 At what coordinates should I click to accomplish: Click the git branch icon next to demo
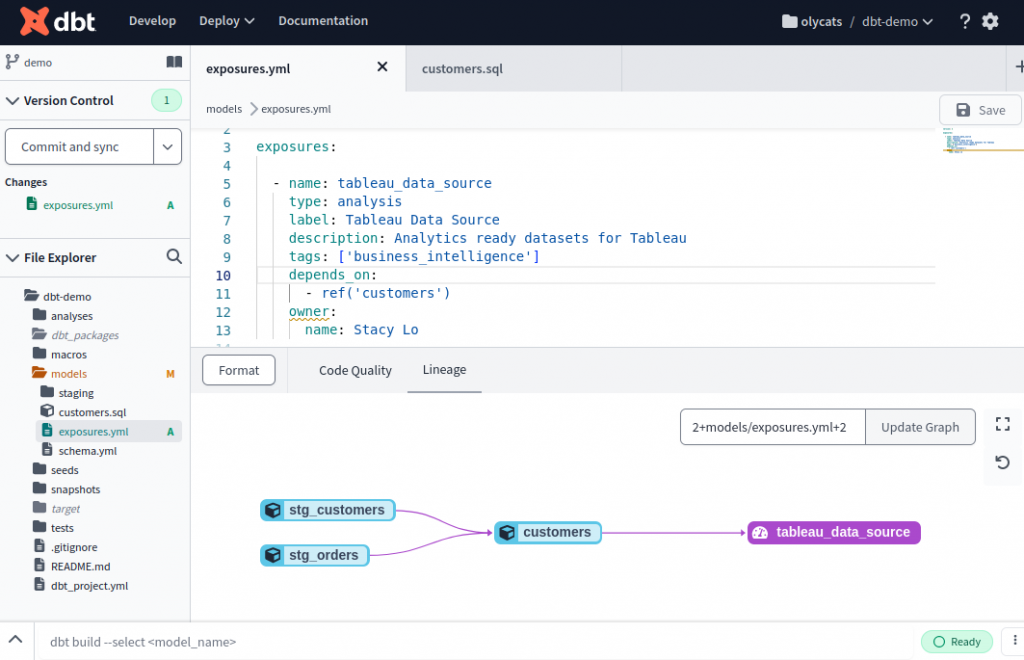click(x=12, y=62)
